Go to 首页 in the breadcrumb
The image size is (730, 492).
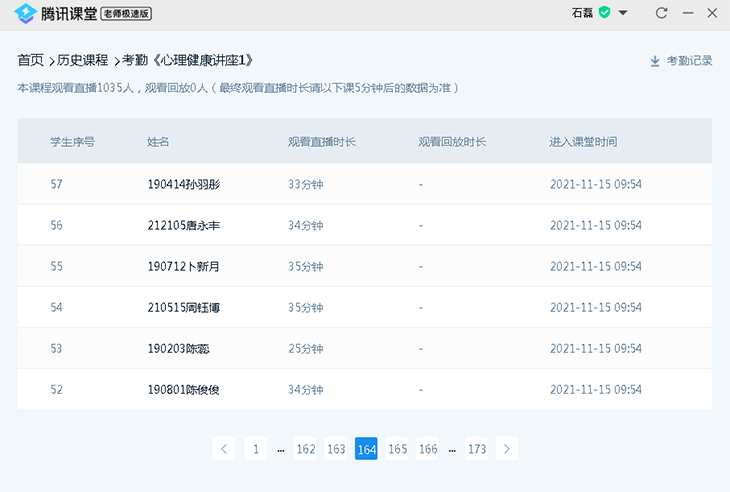[x=31, y=60]
